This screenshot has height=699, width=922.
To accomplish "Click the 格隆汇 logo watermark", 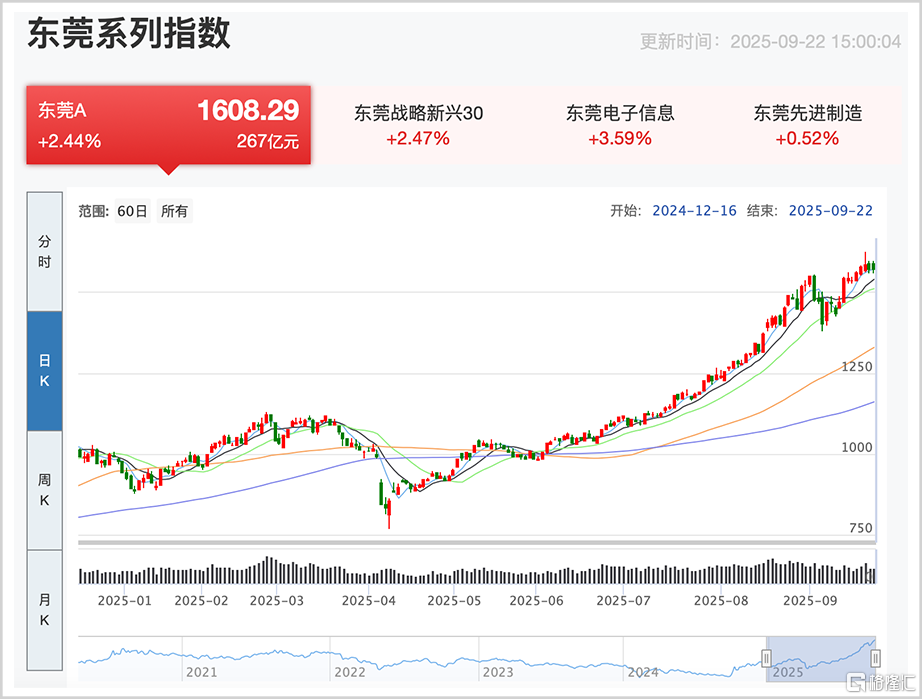I will coord(880,684).
